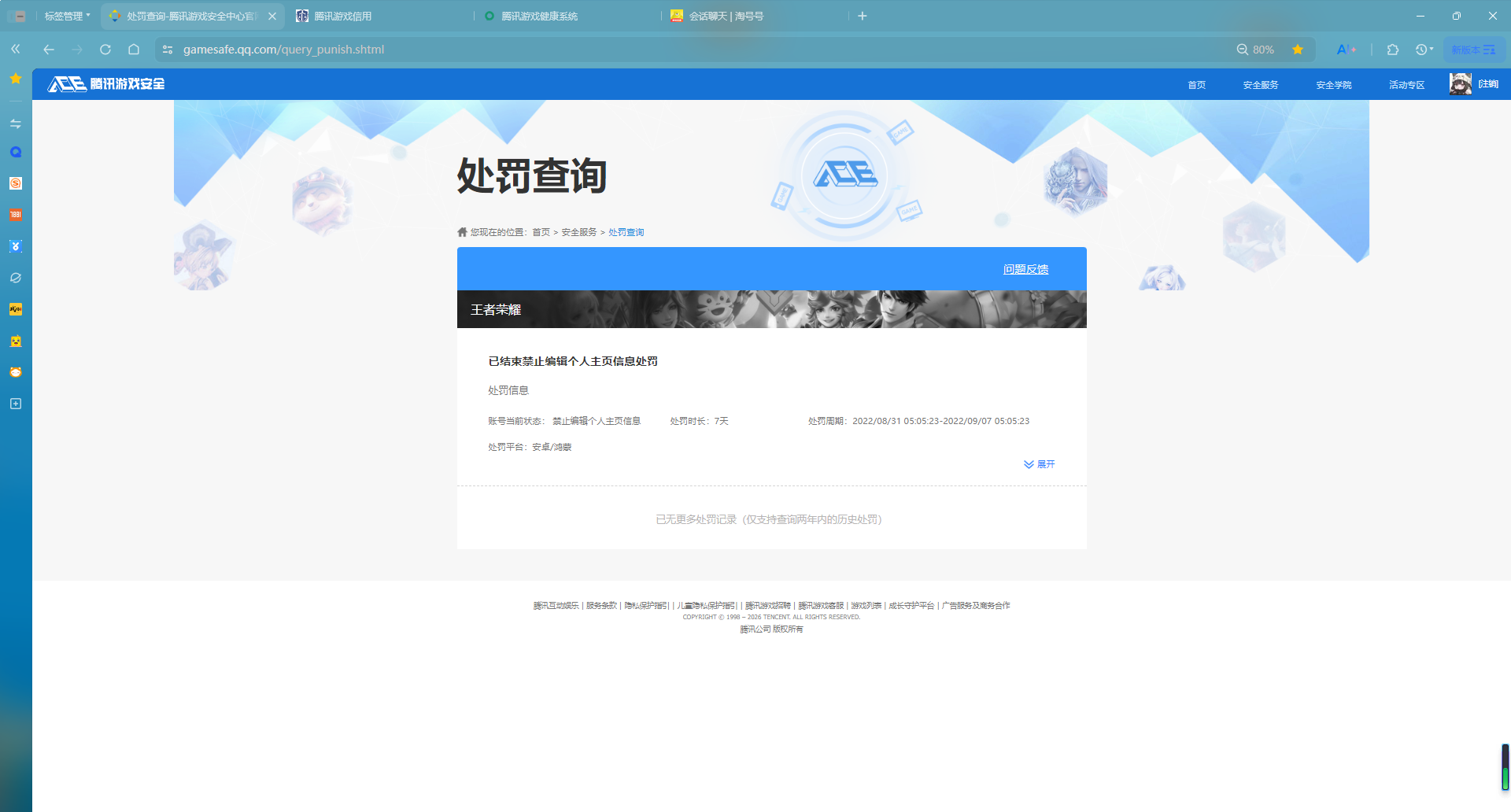Open the history clock dropdown
The image size is (1511, 812).
tap(1424, 49)
